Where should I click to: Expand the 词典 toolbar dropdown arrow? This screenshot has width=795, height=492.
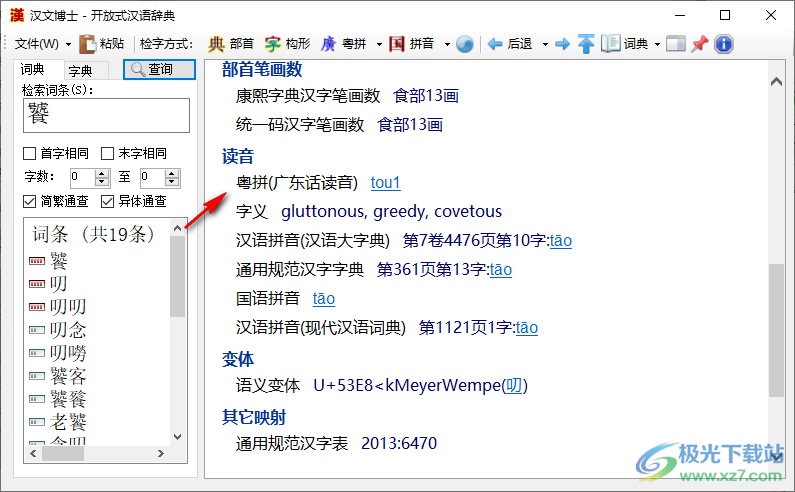point(657,45)
